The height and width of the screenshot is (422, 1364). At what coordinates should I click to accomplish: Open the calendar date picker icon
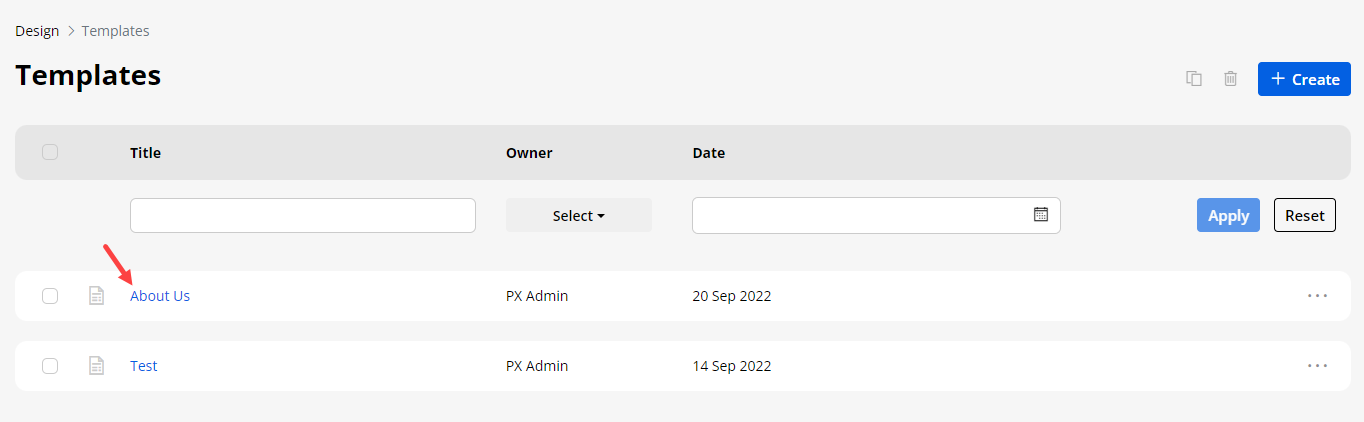click(1040, 215)
